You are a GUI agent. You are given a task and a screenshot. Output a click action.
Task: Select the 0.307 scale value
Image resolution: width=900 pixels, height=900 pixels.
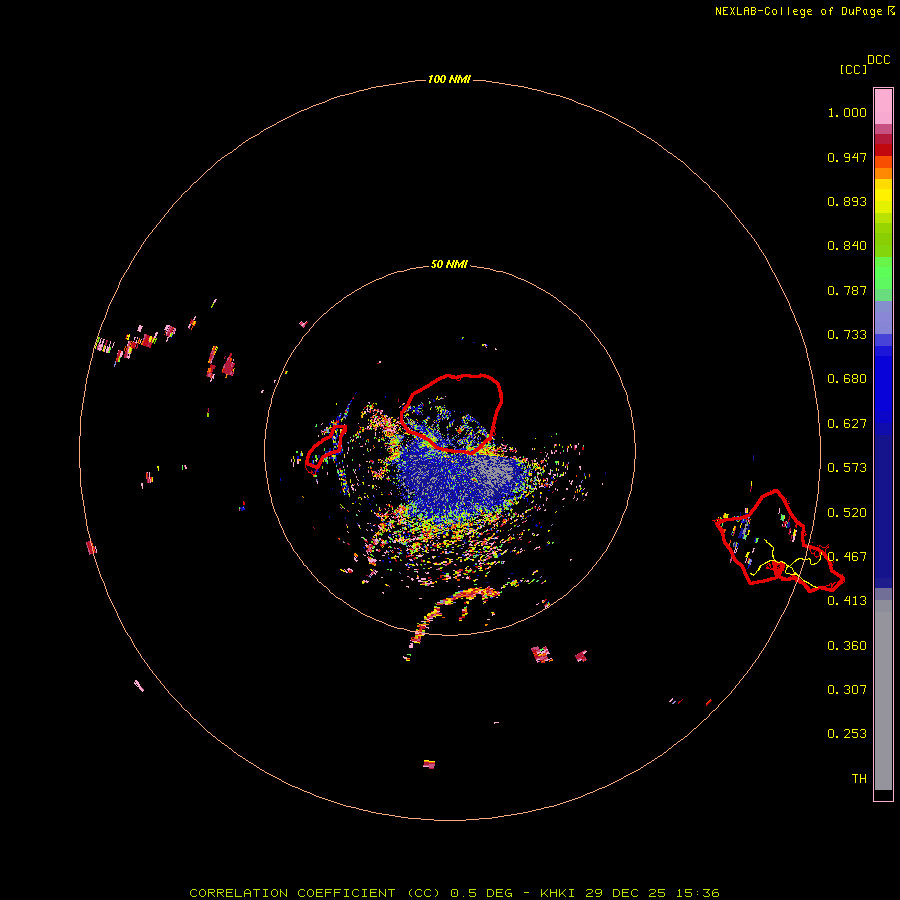[x=847, y=690]
